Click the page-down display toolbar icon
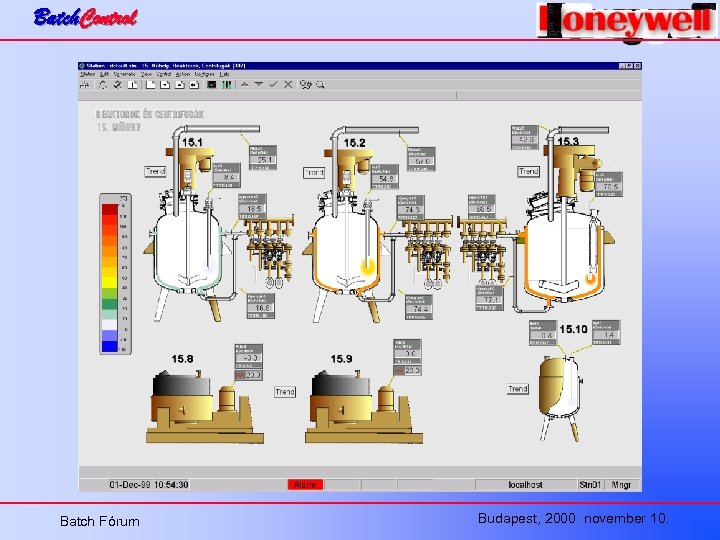The image size is (720, 540). [x=165, y=84]
